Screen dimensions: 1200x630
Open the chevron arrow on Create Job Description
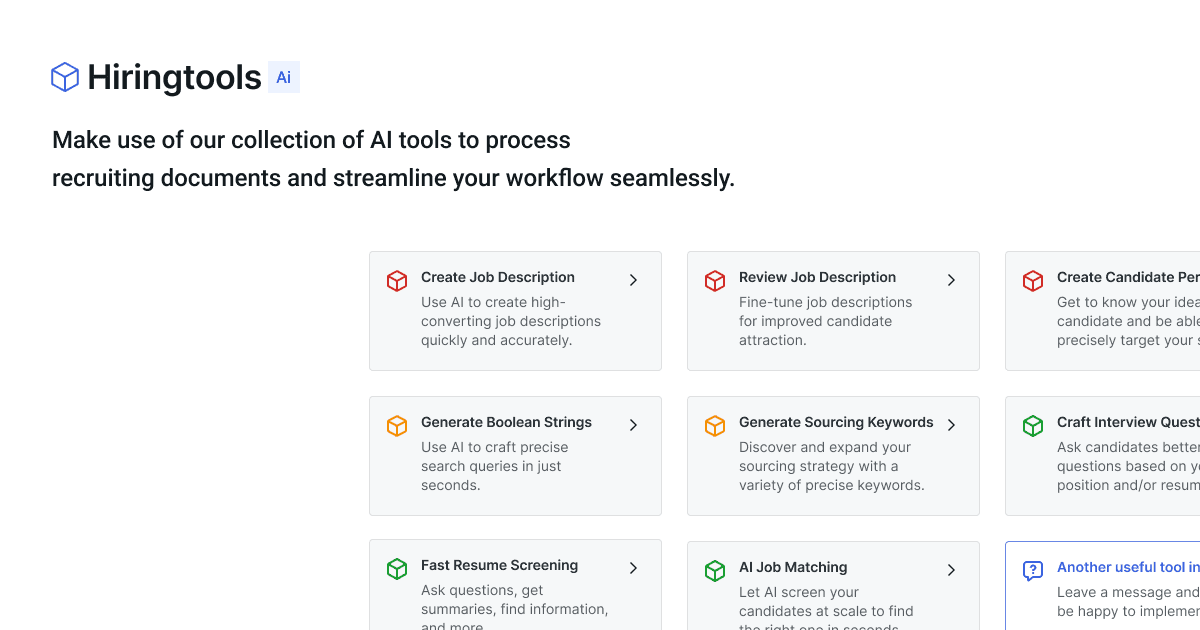tap(633, 280)
